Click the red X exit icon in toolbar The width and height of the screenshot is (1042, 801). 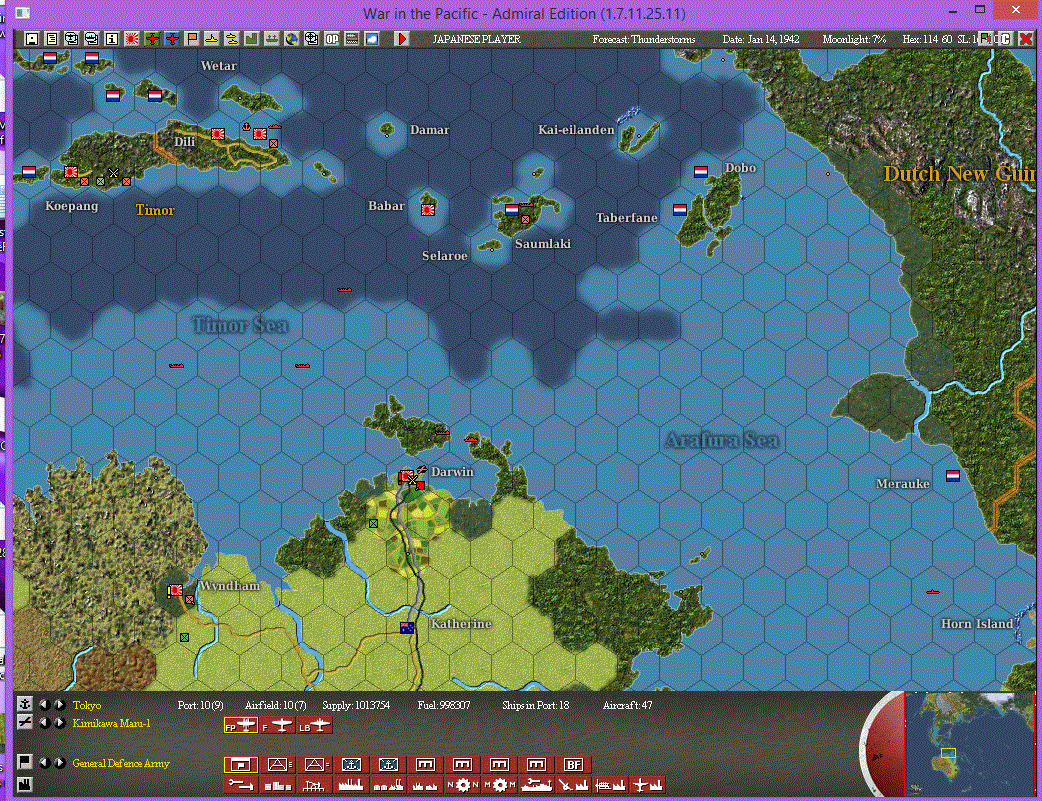pyautogui.click(x=1025, y=39)
